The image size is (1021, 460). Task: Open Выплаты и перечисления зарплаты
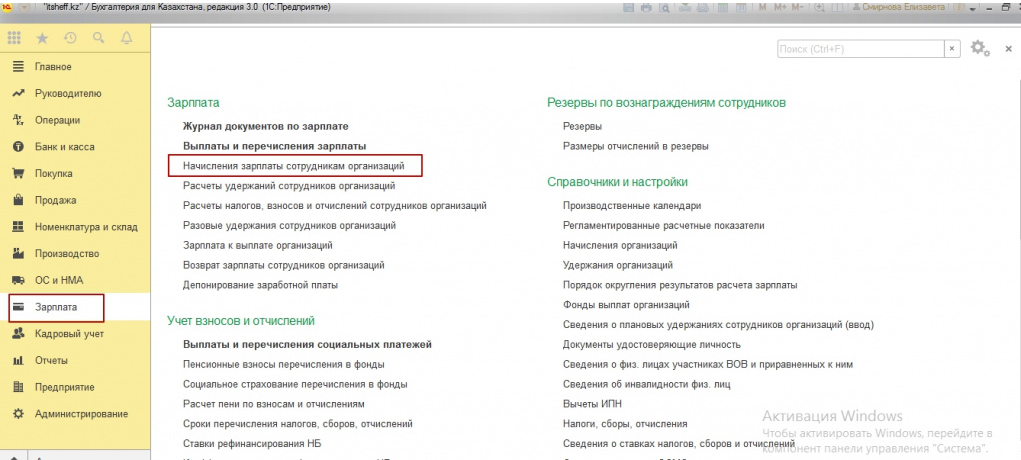274,146
